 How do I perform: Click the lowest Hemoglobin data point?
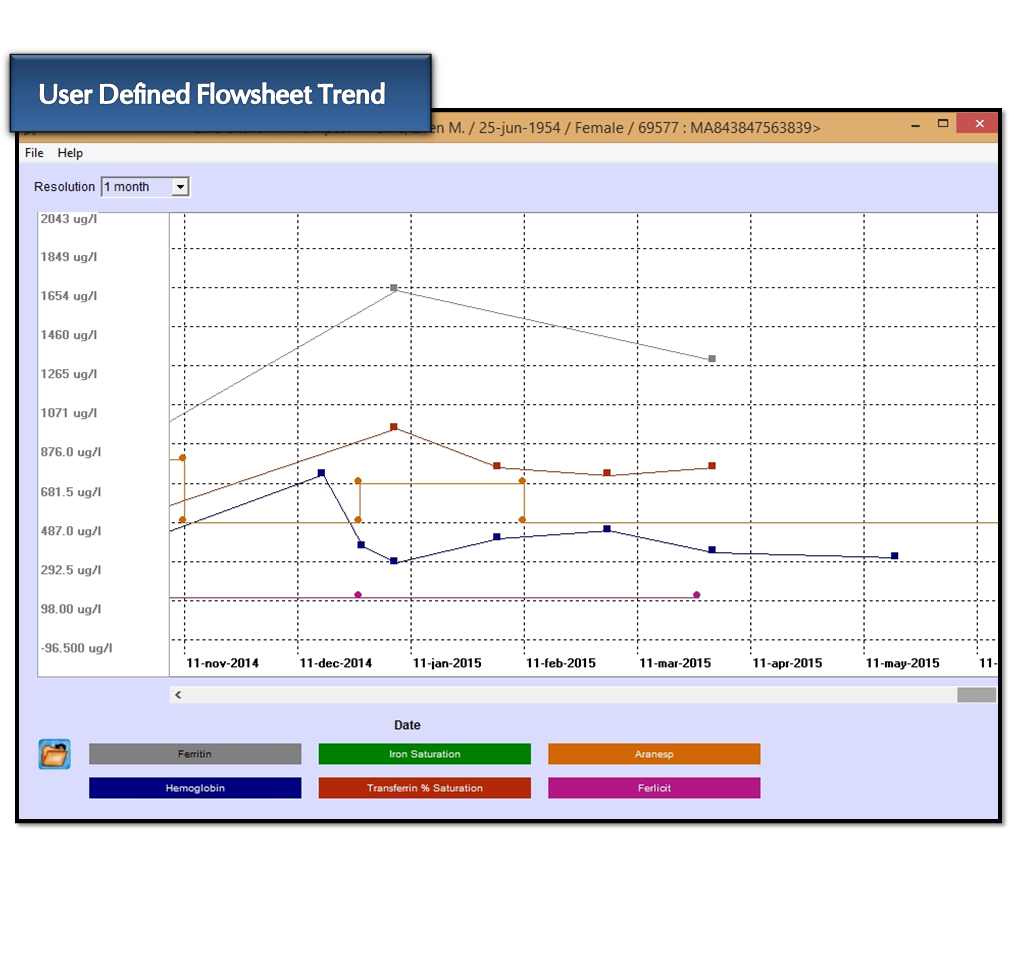pyautogui.click(x=392, y=561)
